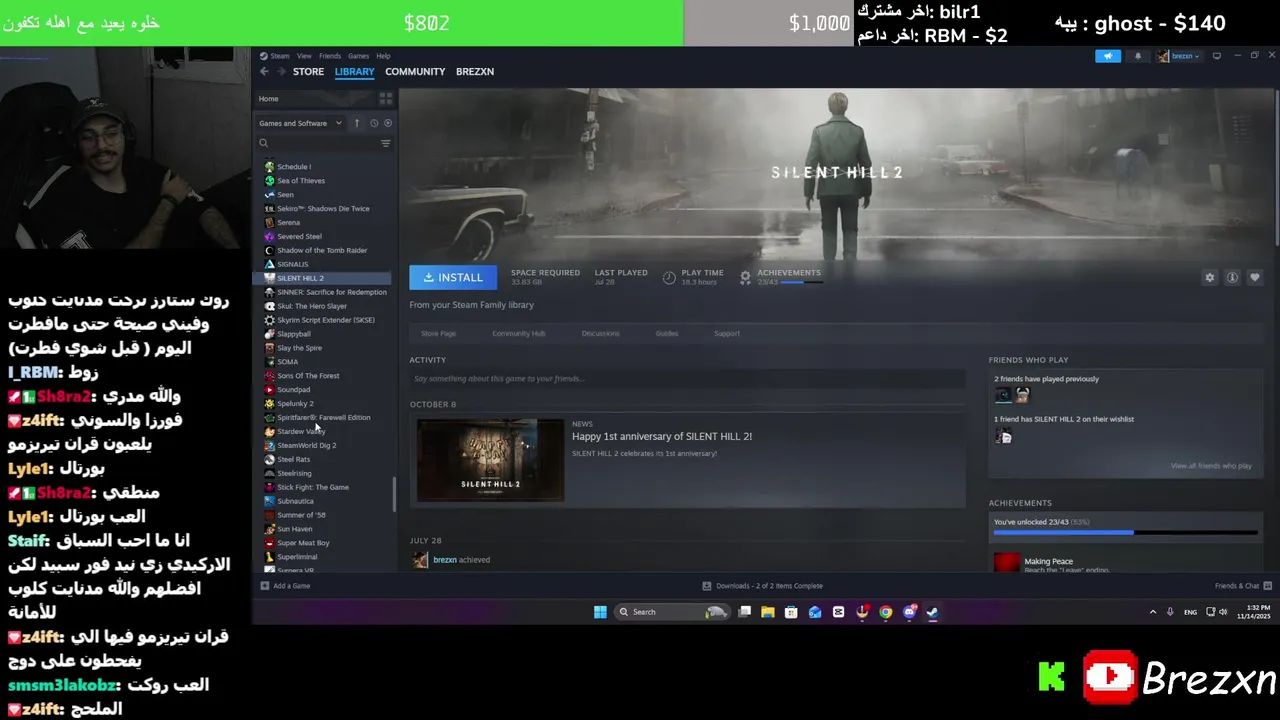Click the blue INSTALL button
The image size is (1280, 720).
coord(453,278)
